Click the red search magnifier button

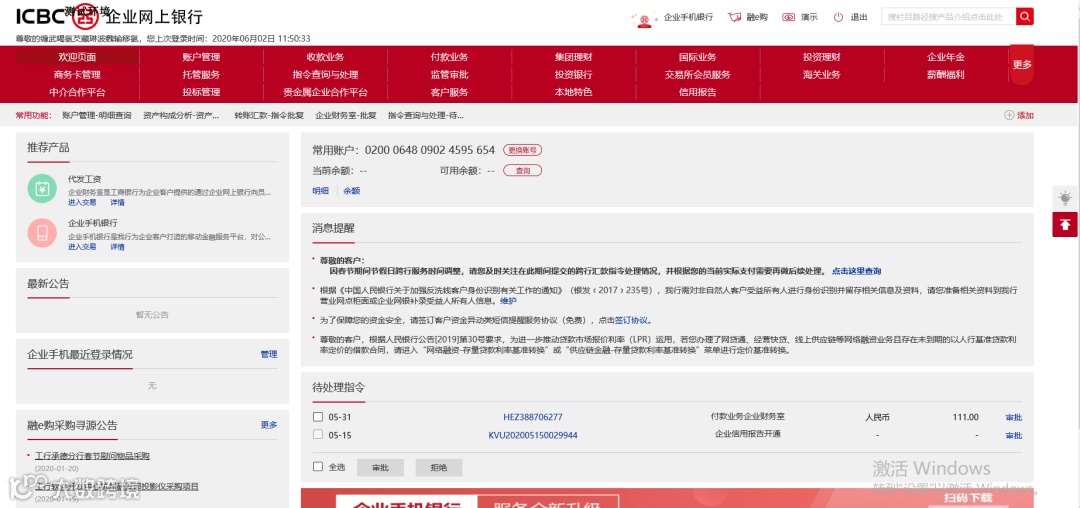[x=1025, y=17]
